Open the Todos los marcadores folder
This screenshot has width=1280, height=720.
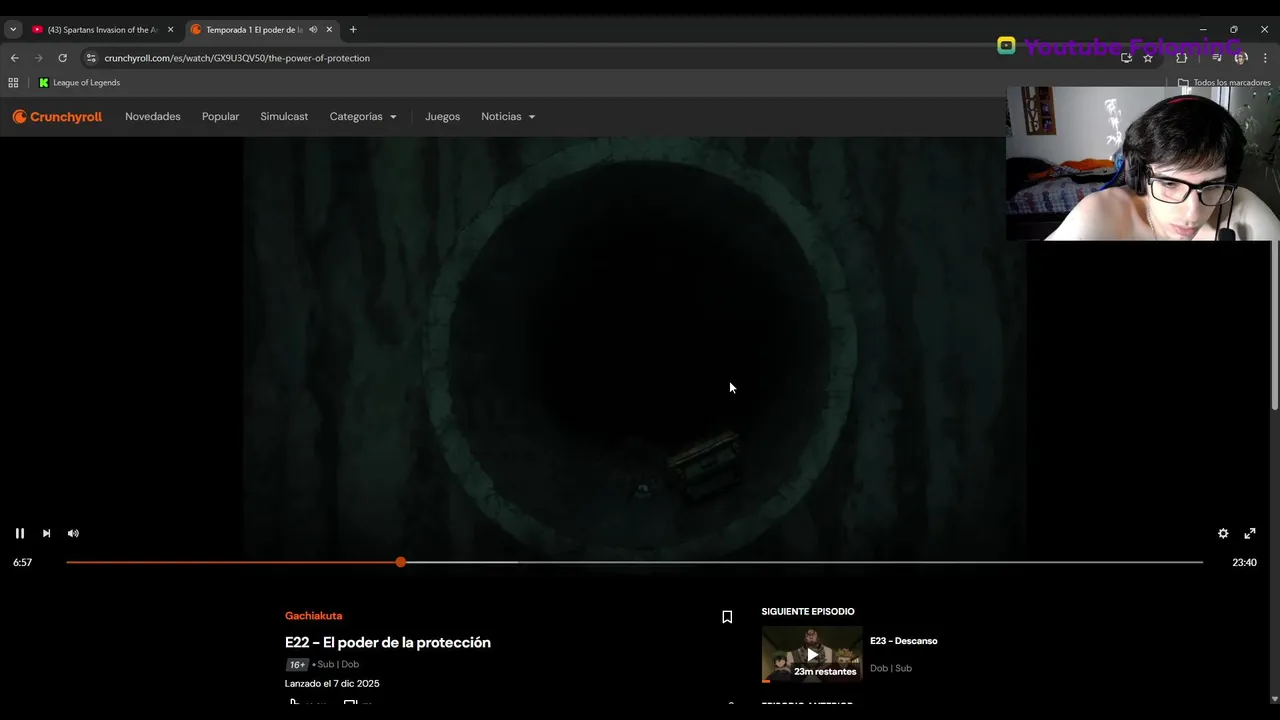pos(1224,83)
